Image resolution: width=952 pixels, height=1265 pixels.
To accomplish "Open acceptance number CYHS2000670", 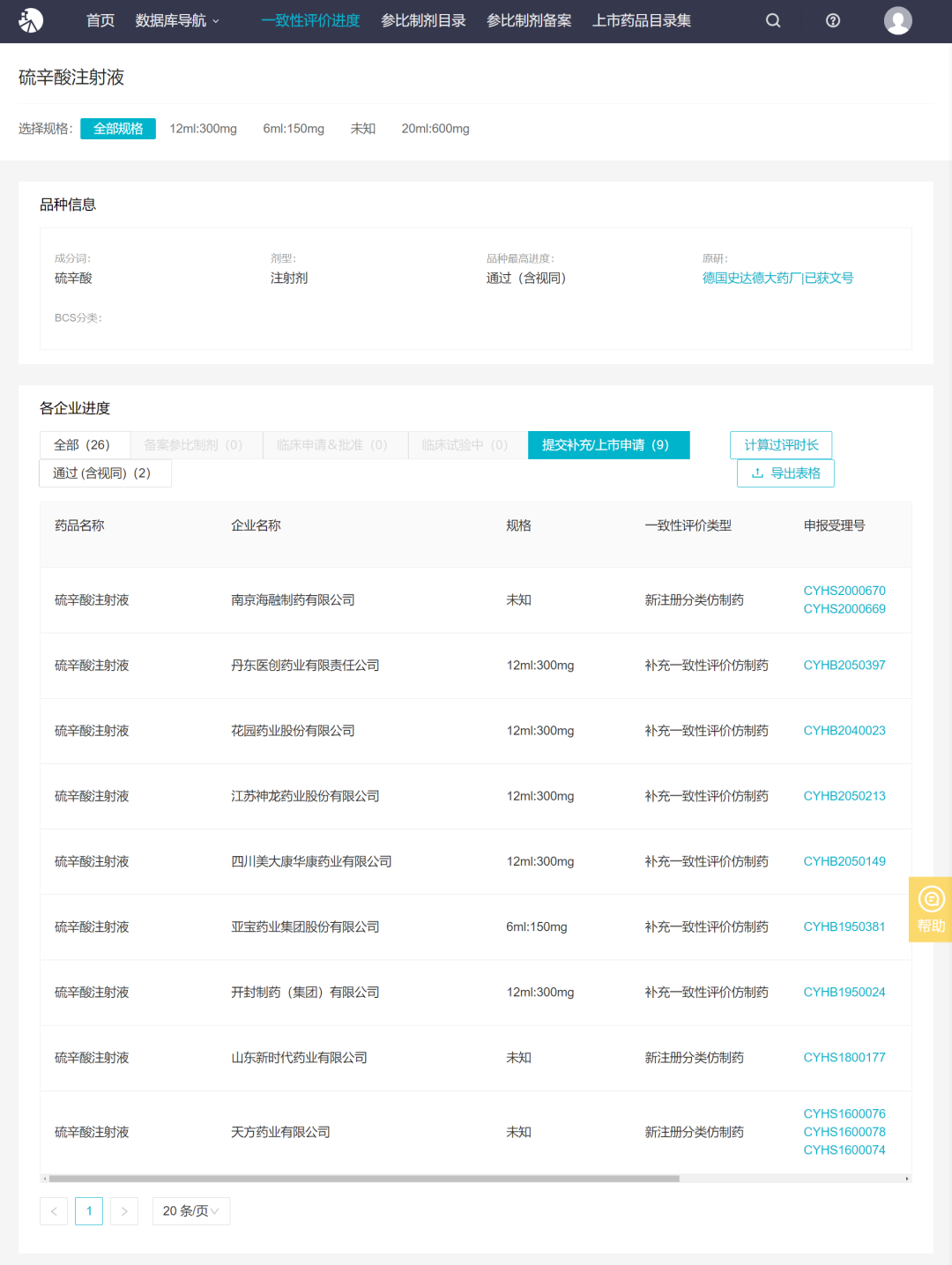I will pyautogui.click(x=844, y=591).
